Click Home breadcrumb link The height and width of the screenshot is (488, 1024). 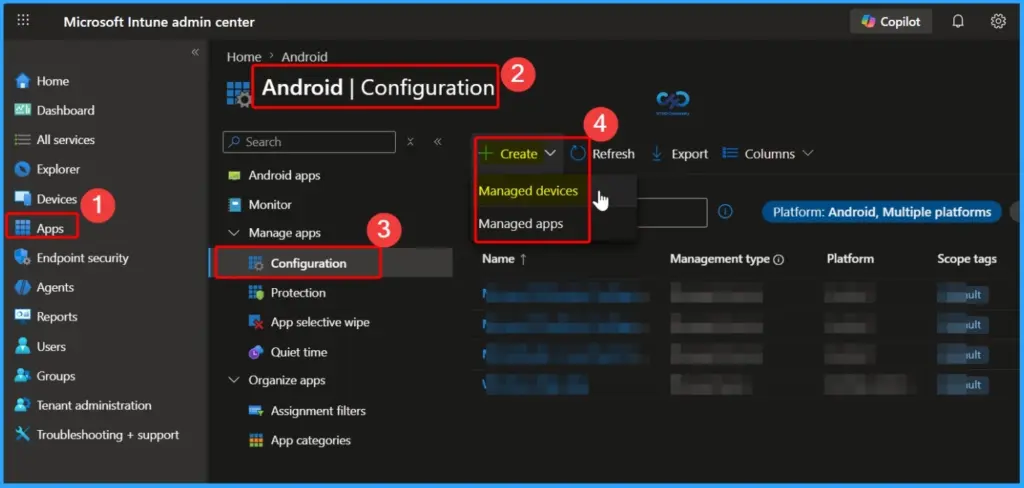click(244, 57)
